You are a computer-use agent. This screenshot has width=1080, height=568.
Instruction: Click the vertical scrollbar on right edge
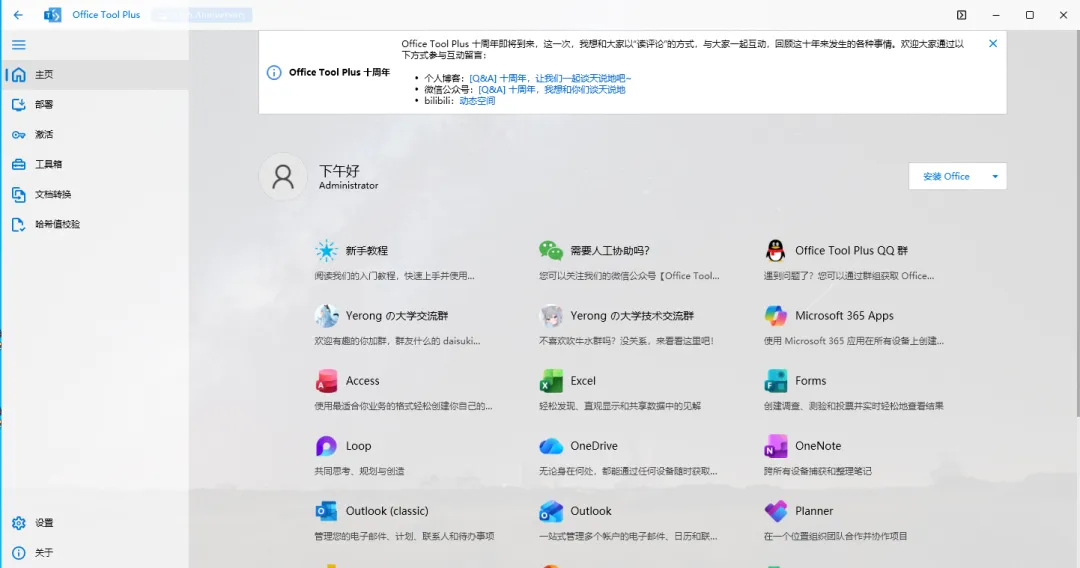click(1077, 224)
